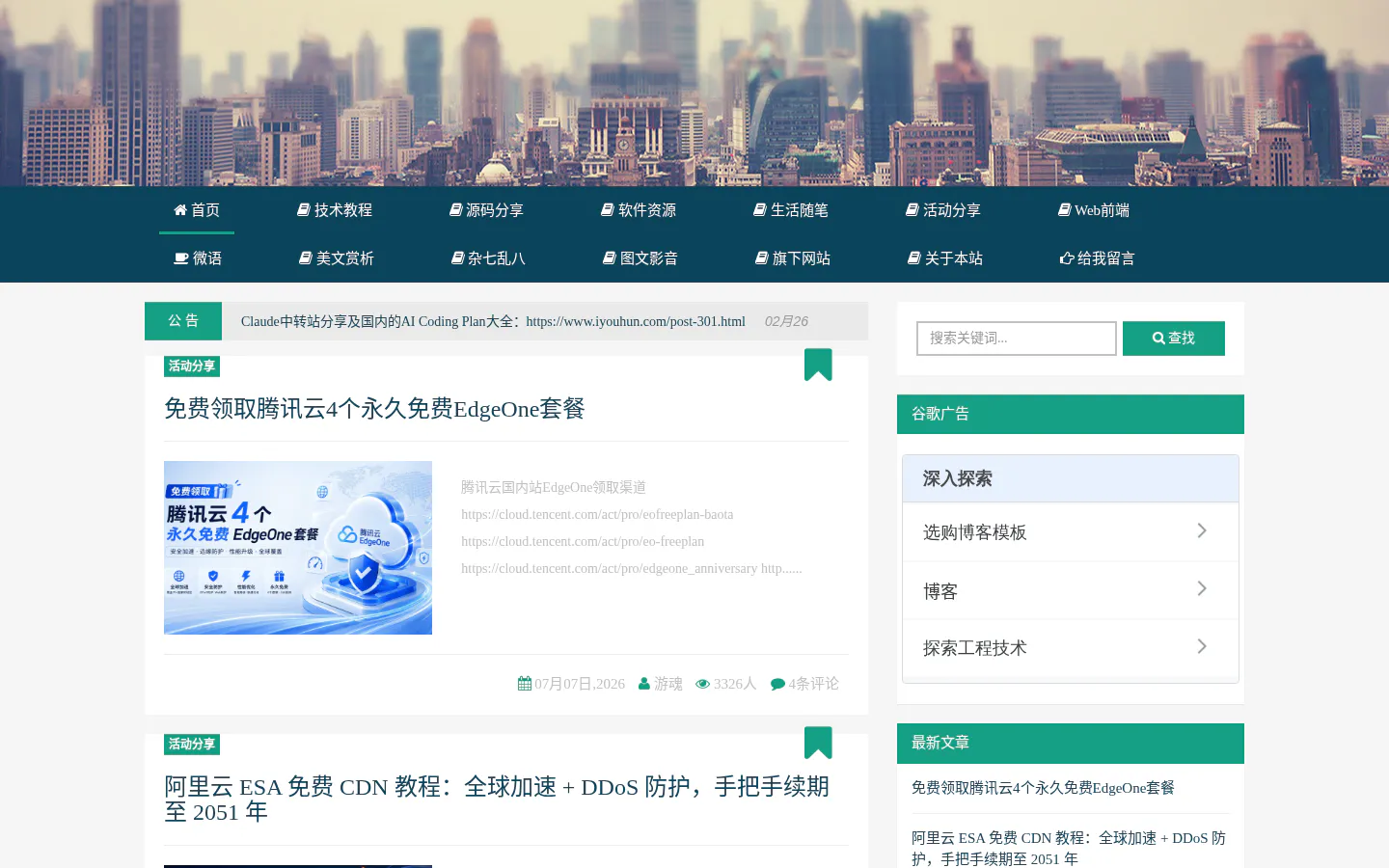Open the Claude中转站分享 announcement link

(493, 321)
